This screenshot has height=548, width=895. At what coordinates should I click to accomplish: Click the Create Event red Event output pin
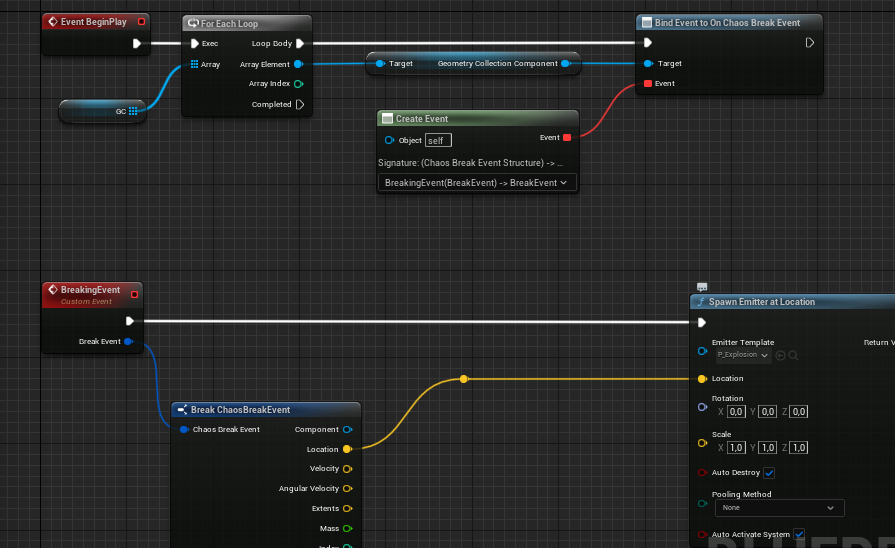[567, 138]
